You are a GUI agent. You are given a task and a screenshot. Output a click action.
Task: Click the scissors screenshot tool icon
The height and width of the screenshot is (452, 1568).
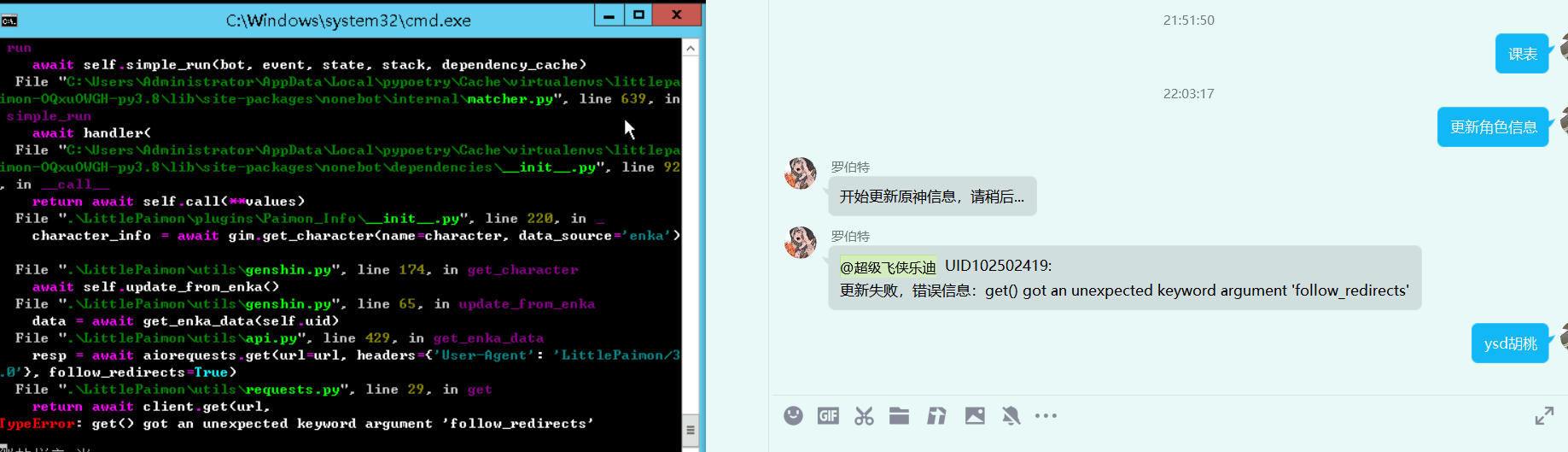pyautogui.click(x=864, y=416)
